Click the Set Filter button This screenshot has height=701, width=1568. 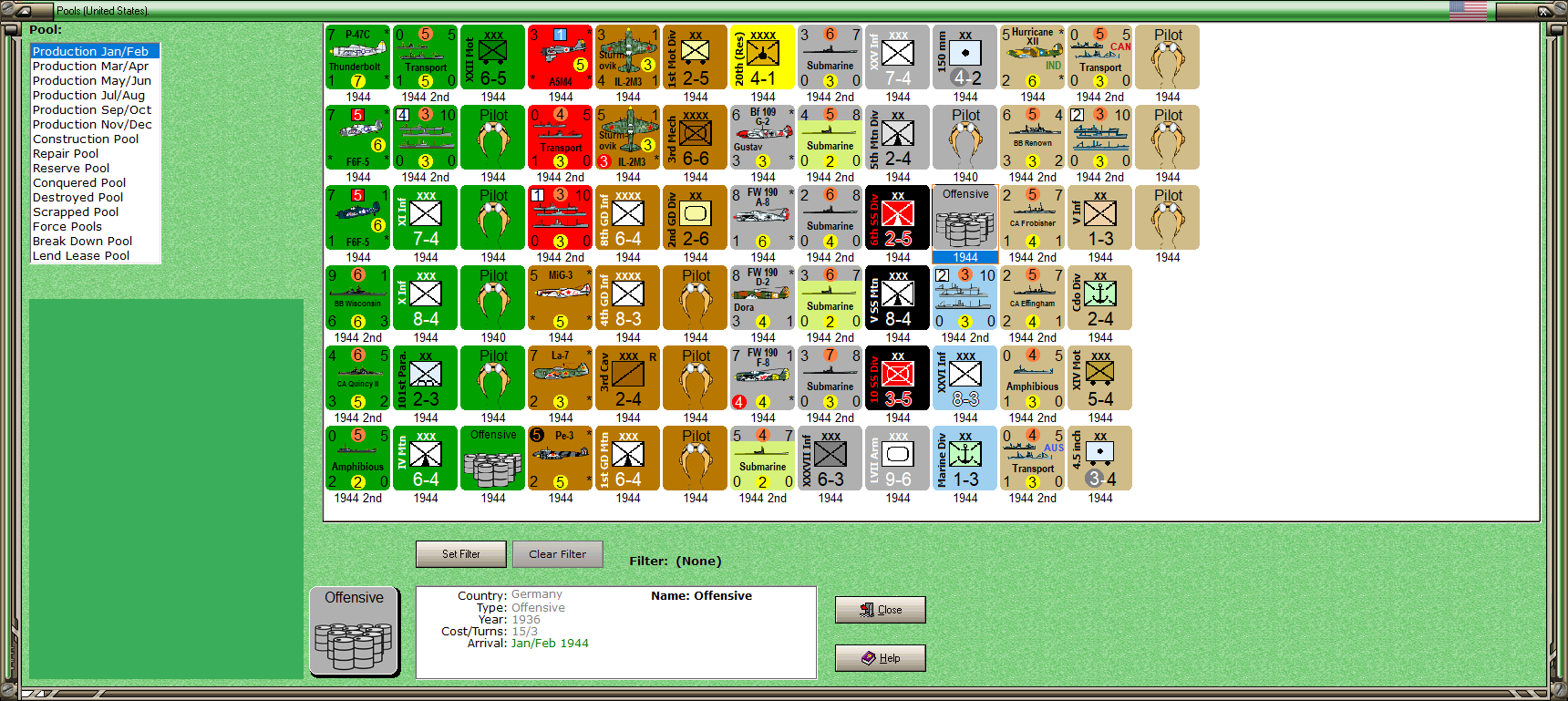(x=461, y=554)
